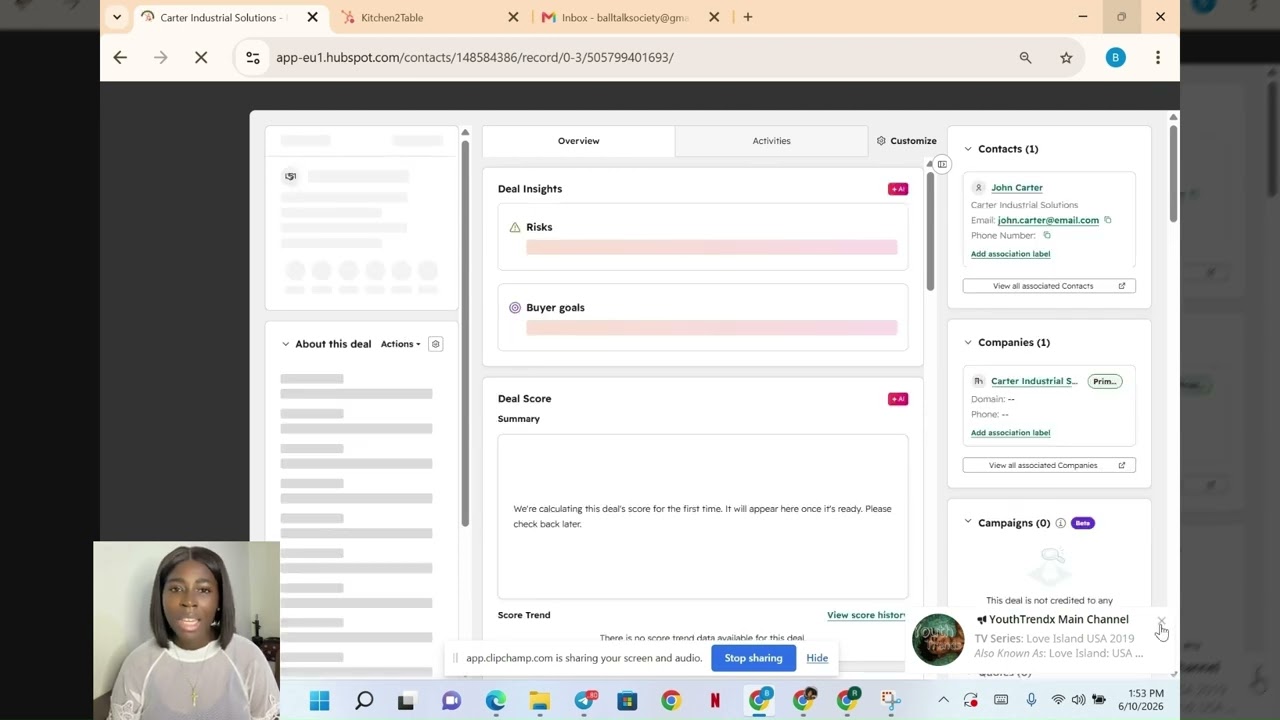Click the gear icon in About this deal

[x=435, y=344]
